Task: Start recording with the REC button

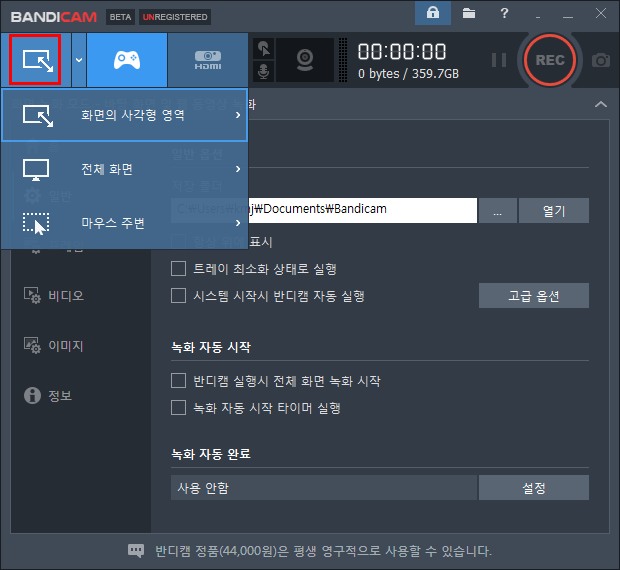Action: pyautogui.click(x=550, y=60)
